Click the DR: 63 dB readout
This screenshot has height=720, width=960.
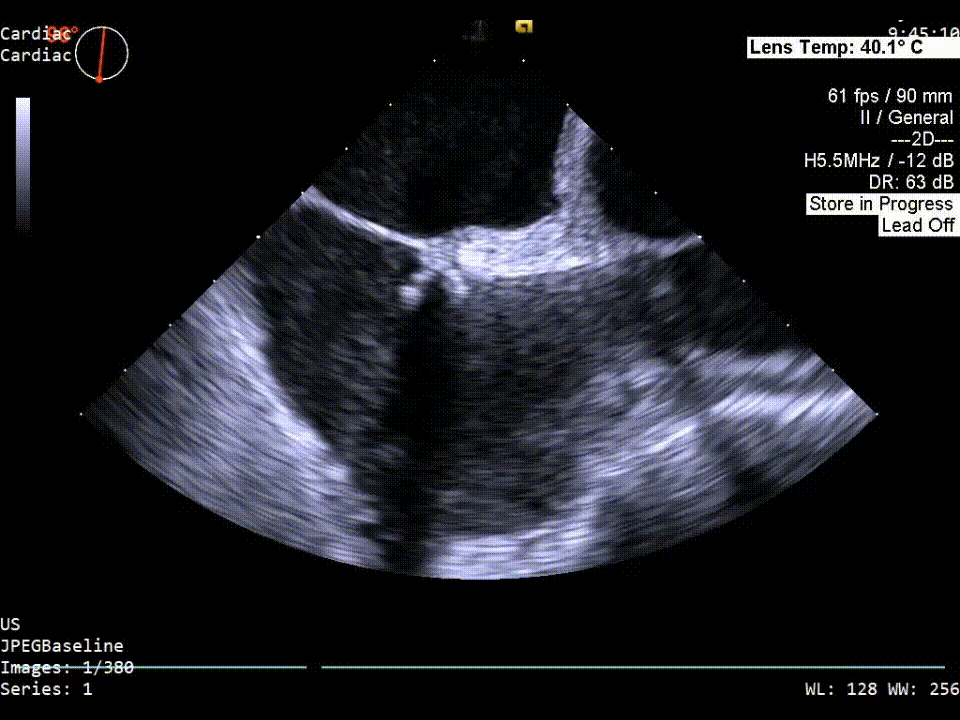tap(911, 182)
